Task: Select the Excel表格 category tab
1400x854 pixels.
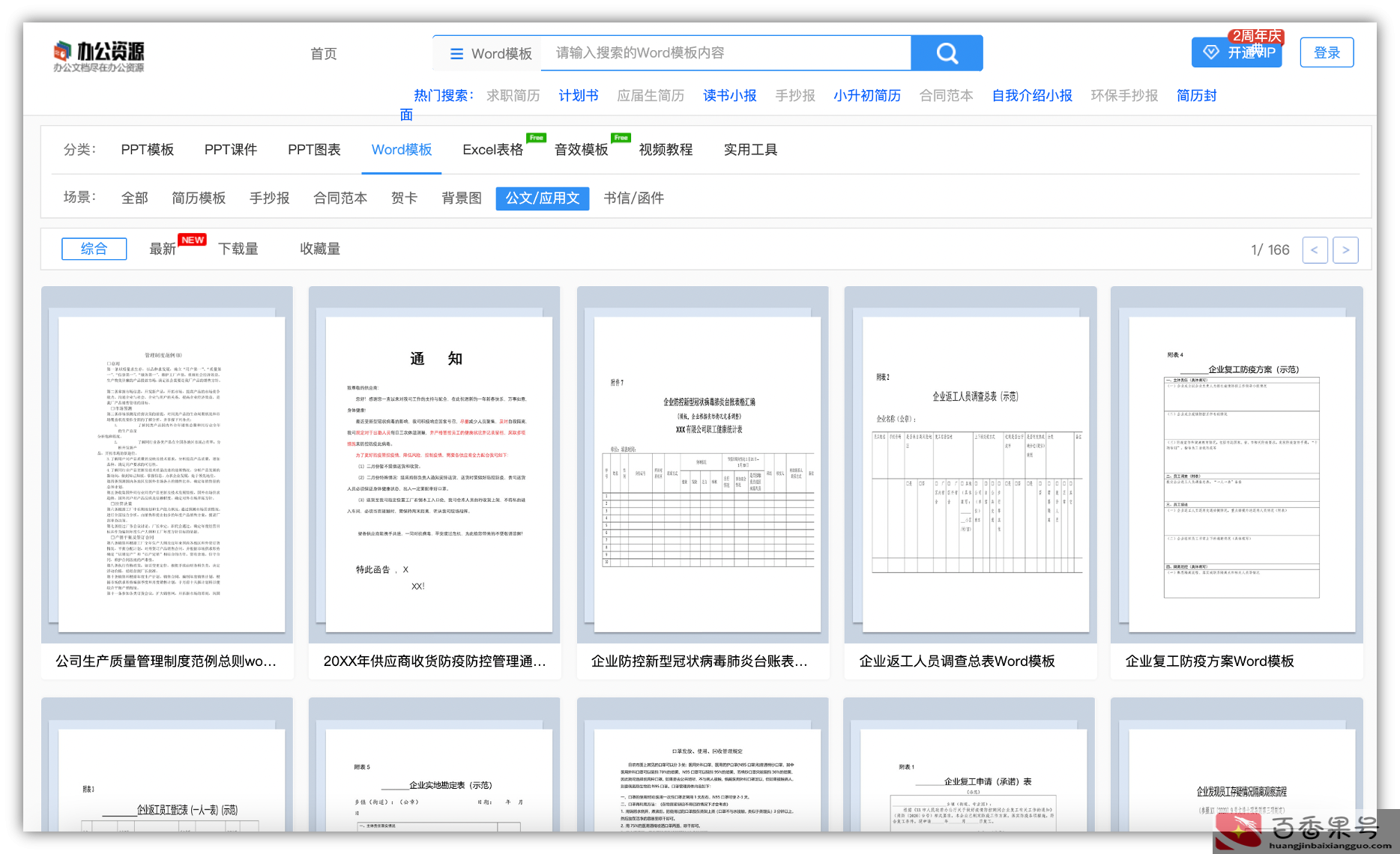Action: pyautogui.click(x=493, y=150)
